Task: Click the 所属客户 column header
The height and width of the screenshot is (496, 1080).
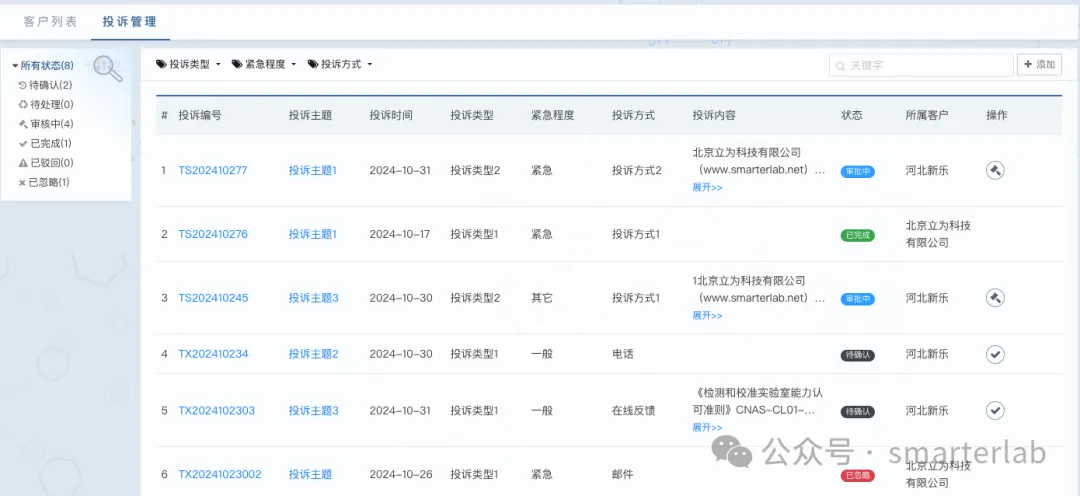Action: click(926, 115)
